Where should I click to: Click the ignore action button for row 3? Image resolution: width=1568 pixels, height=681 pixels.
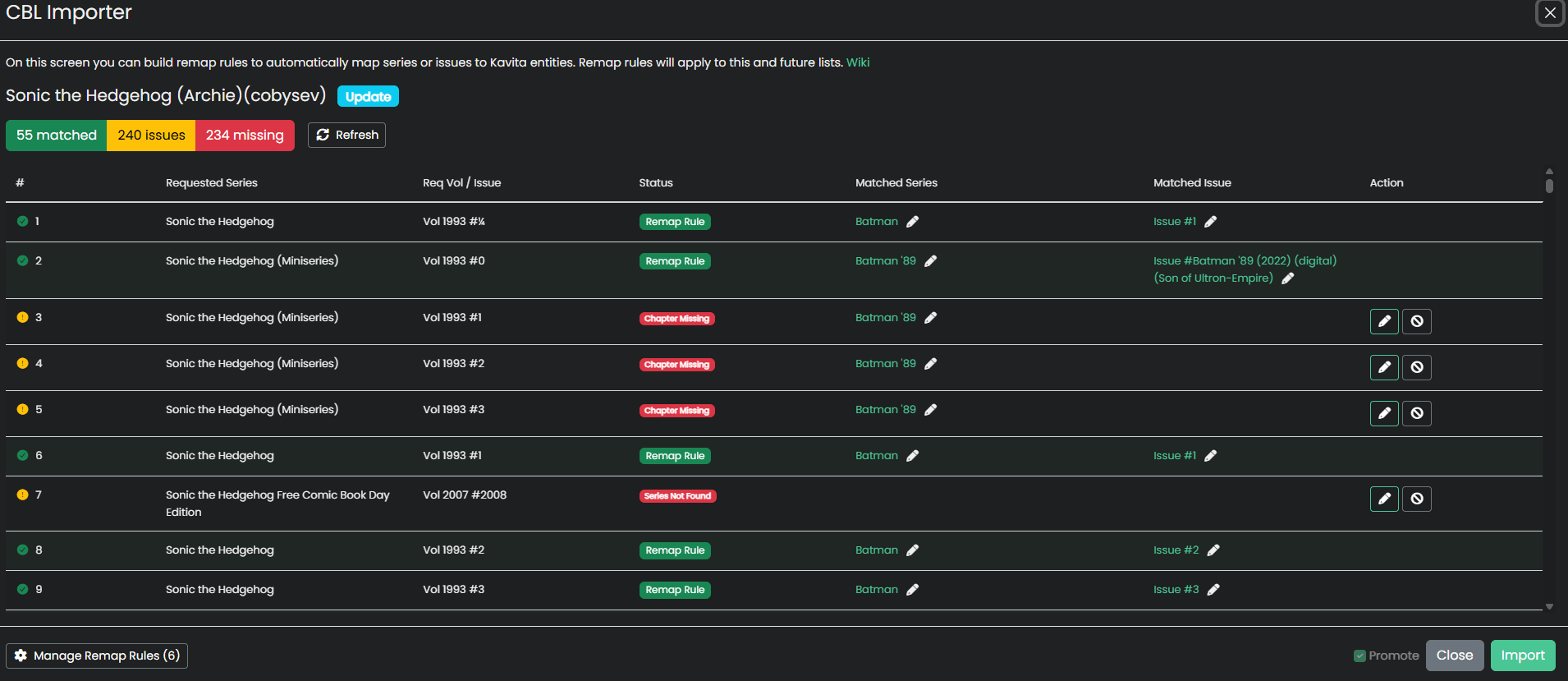pyautogui.click(x=1417, y=321)
